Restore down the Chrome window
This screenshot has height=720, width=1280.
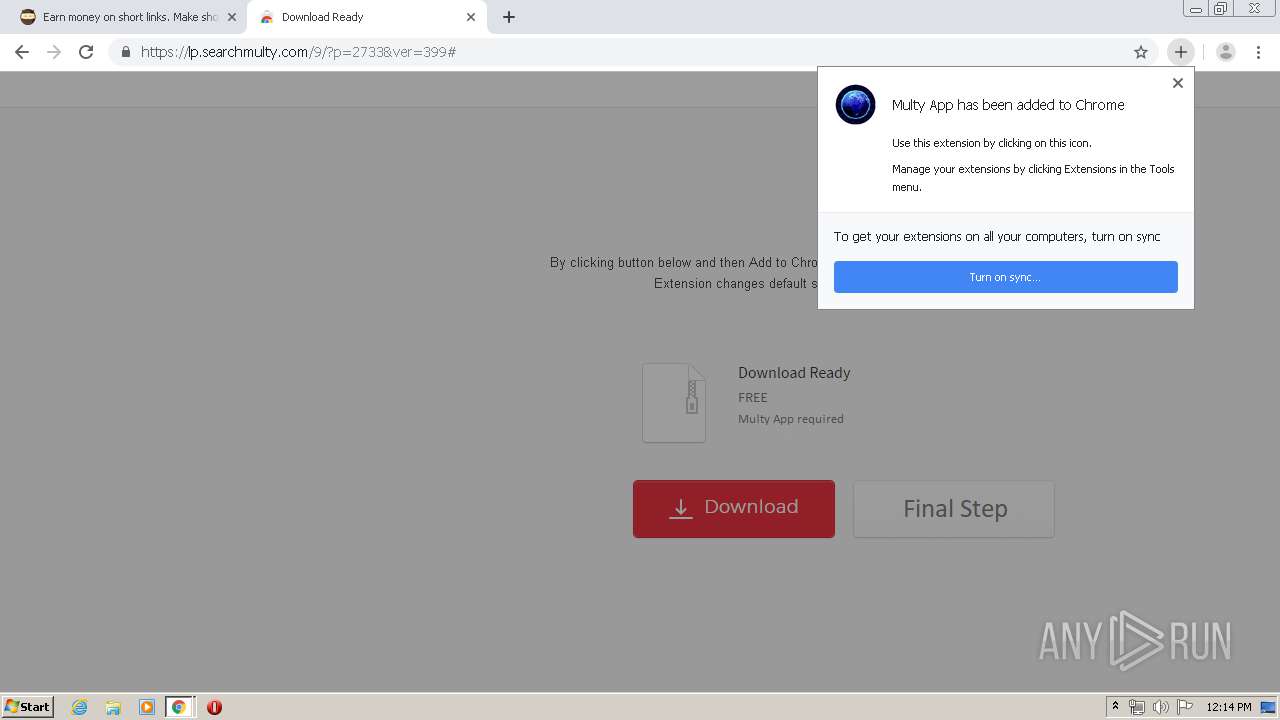(x=1221, y=9)
